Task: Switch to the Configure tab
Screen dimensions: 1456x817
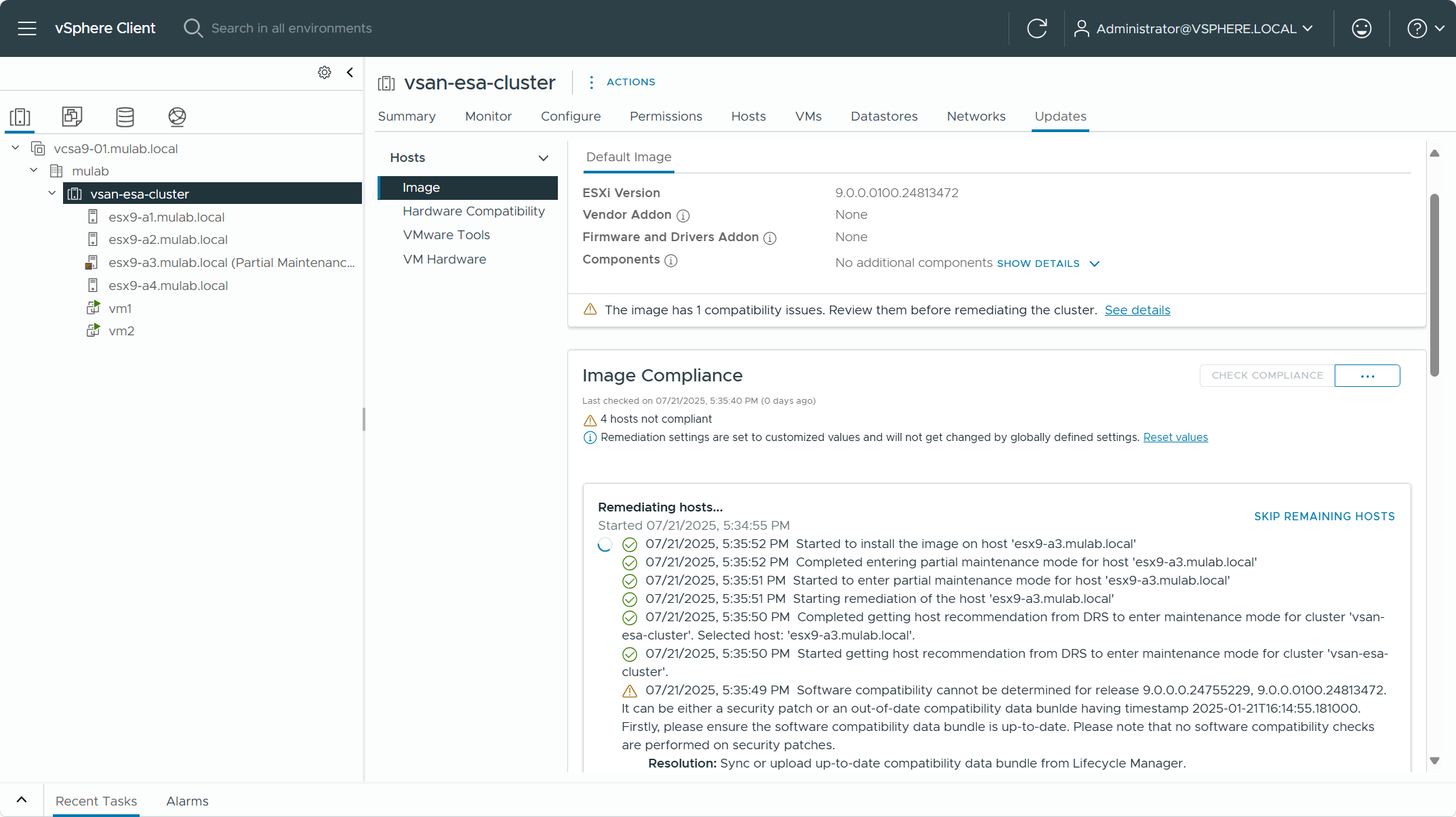Action: pos(570,117)
